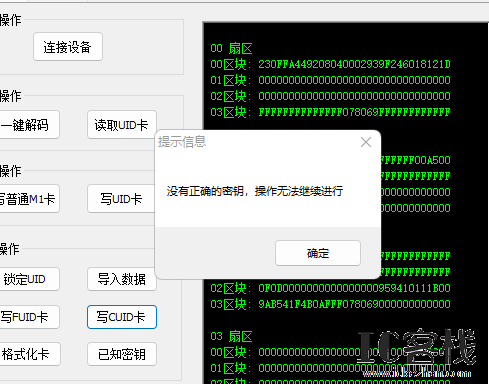Click the 写UID卡 button
The width and height of the screenshot is (489, 384).
(122, 199)
